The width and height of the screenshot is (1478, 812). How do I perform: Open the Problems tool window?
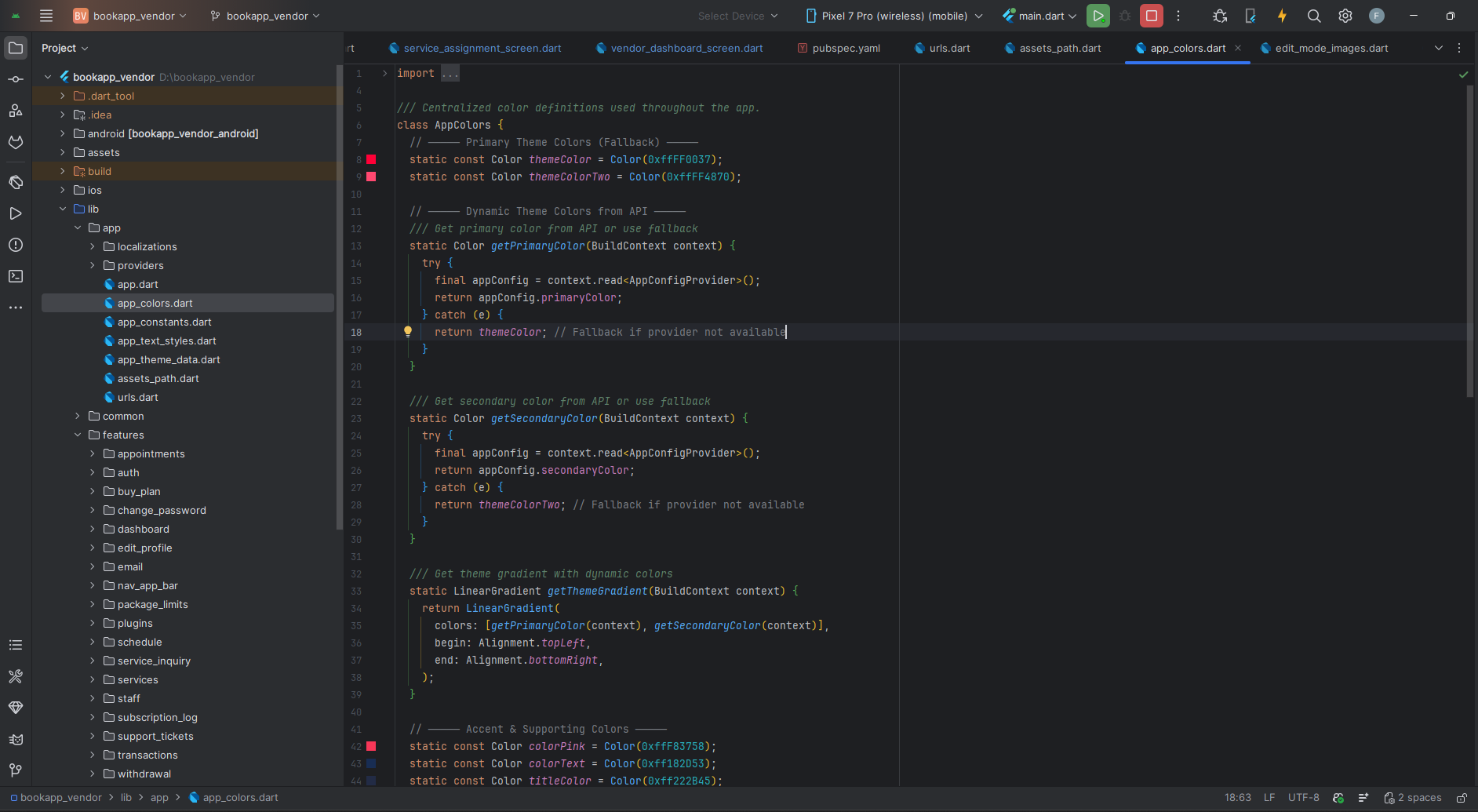[x=16, y=245]
